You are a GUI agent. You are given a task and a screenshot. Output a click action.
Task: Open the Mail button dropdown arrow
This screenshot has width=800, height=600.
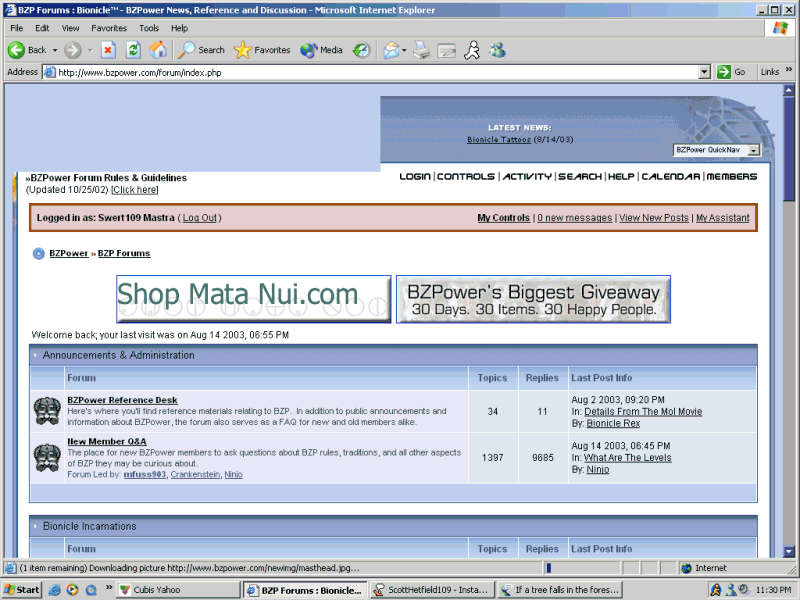click(x=404, y=51)
